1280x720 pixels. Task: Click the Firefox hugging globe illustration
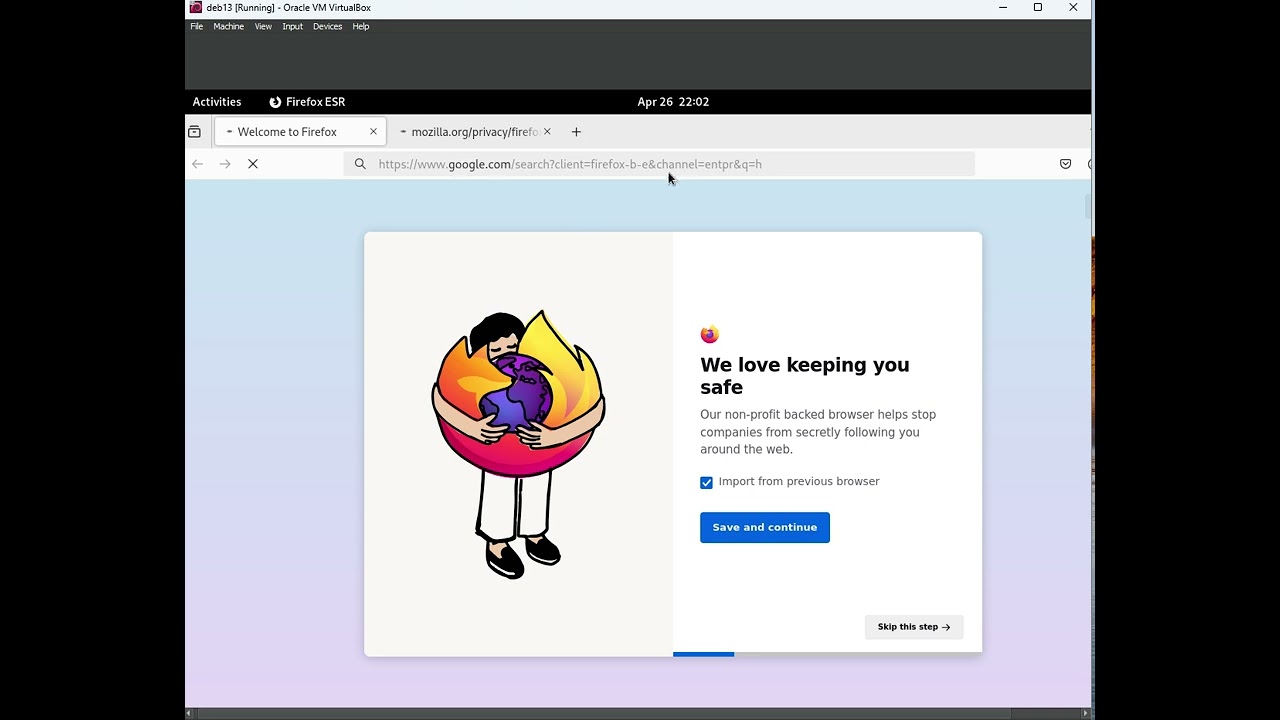pyautogui.click(x=518, y=444)
